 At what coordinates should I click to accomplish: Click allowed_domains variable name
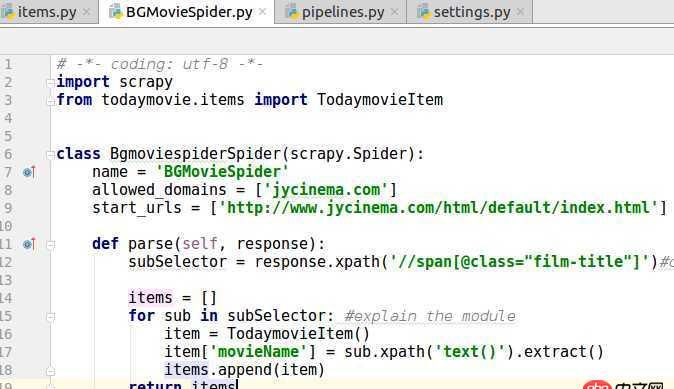[159, 190]
